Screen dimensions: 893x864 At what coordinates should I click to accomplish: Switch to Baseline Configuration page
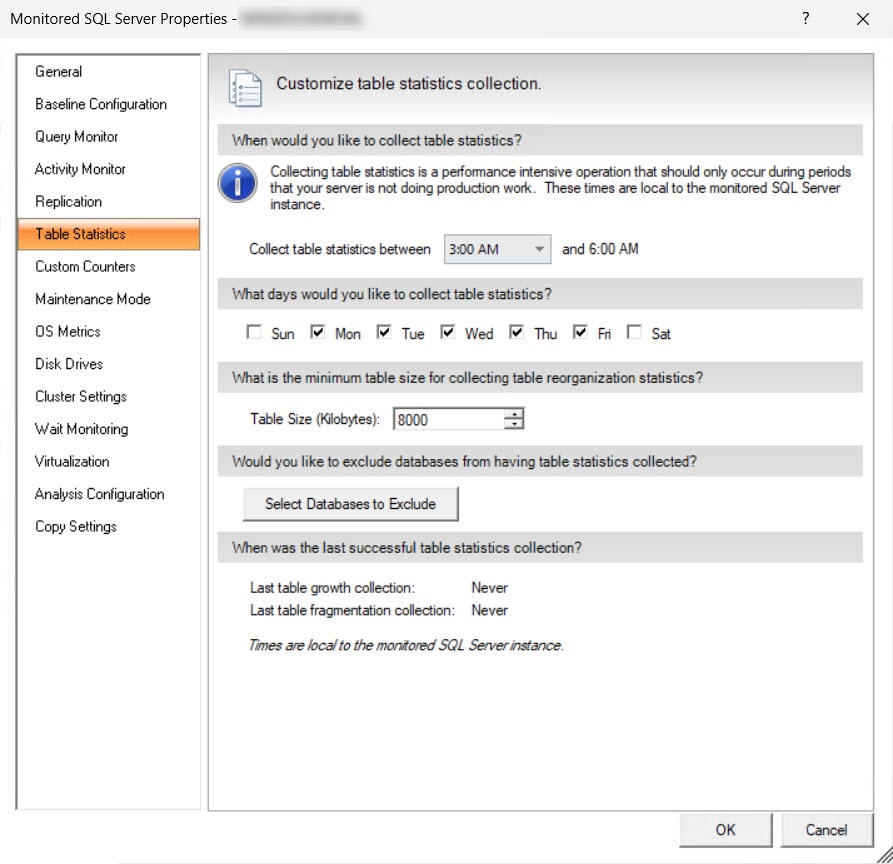[100, 104]
